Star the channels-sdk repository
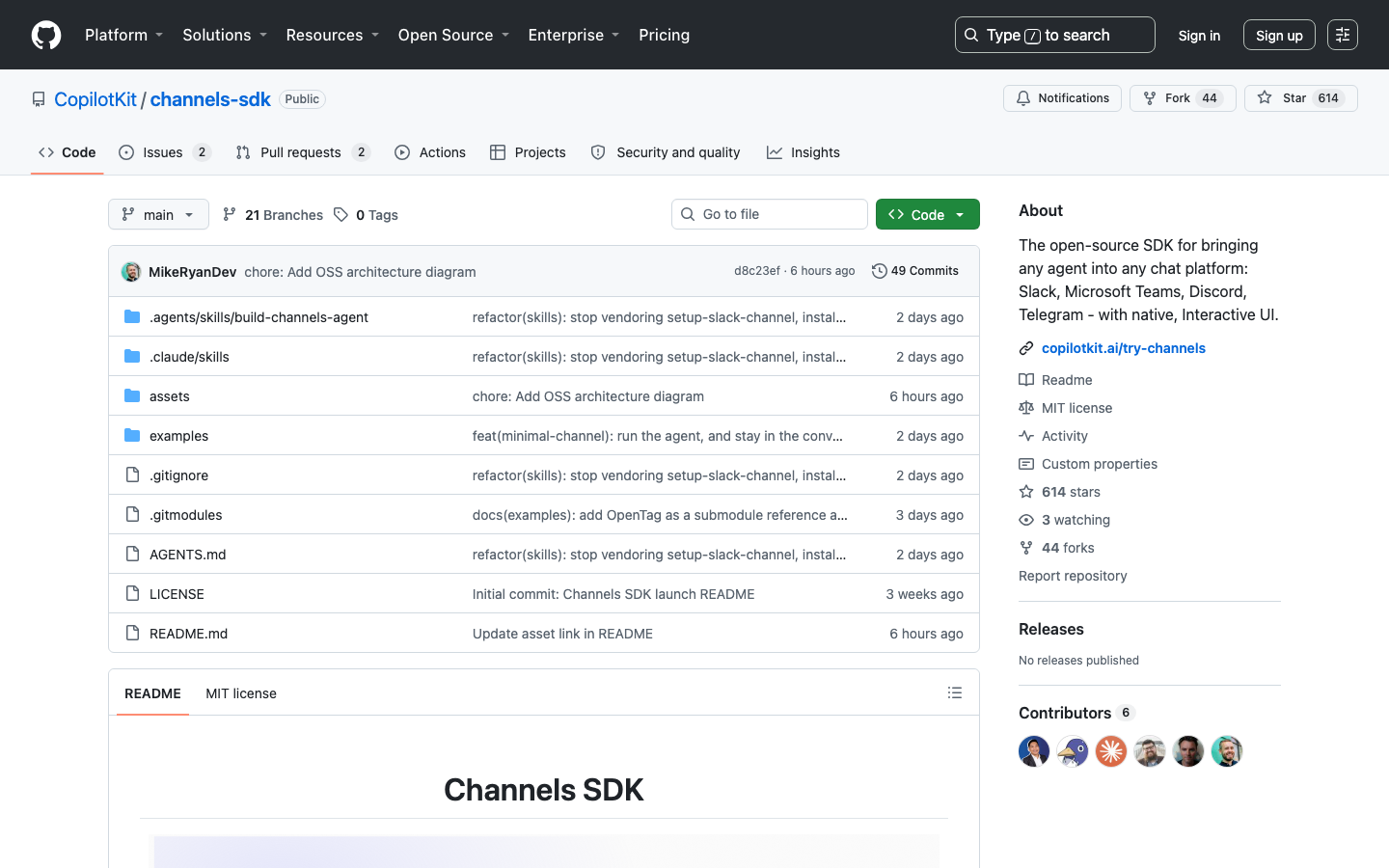Screen dimensions: 1389x868 tap(1300, 98)
